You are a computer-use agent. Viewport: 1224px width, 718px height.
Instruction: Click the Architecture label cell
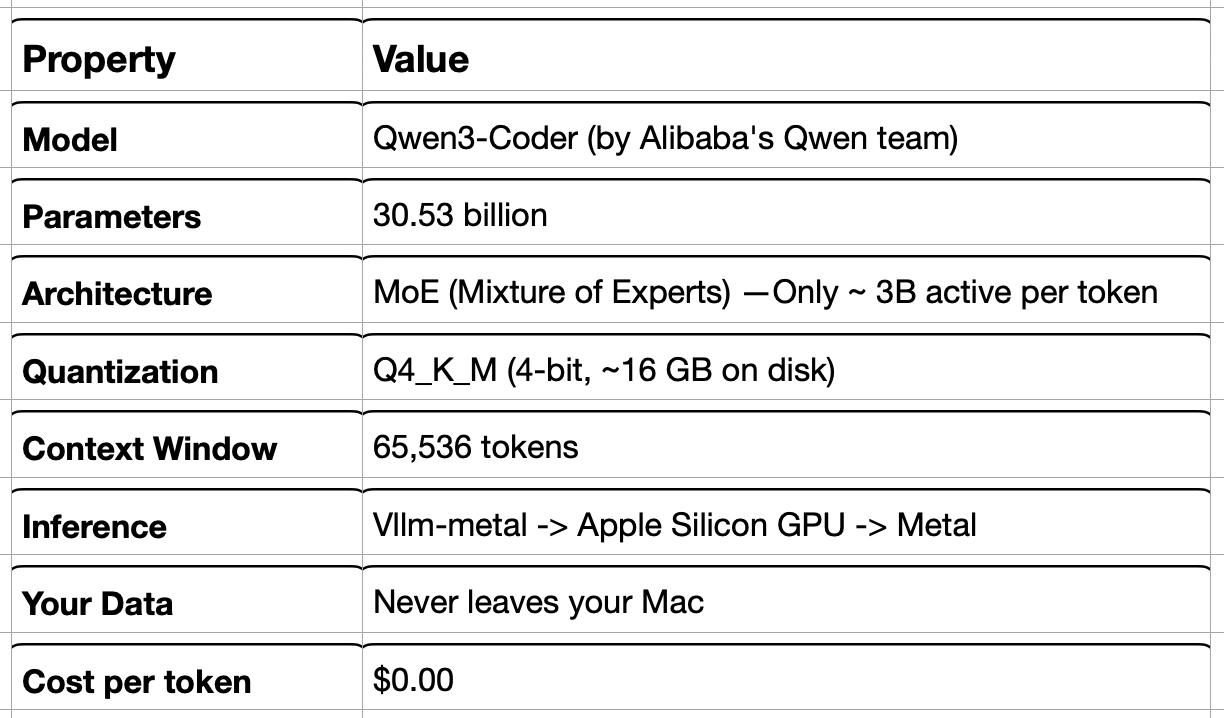pyautogui.click(x=187, y=293)
